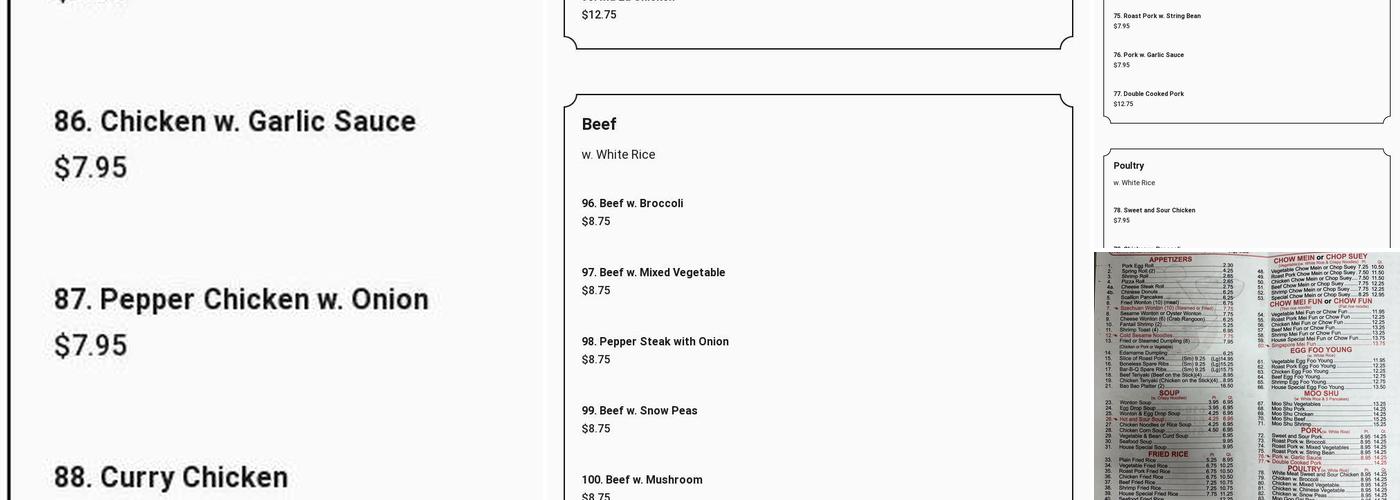The height and width of the screenshot is (500, 1400).
Task: Select 75. Roast Pork w. String Bean
Action: pyautogui.click(x=1157, y=16)
